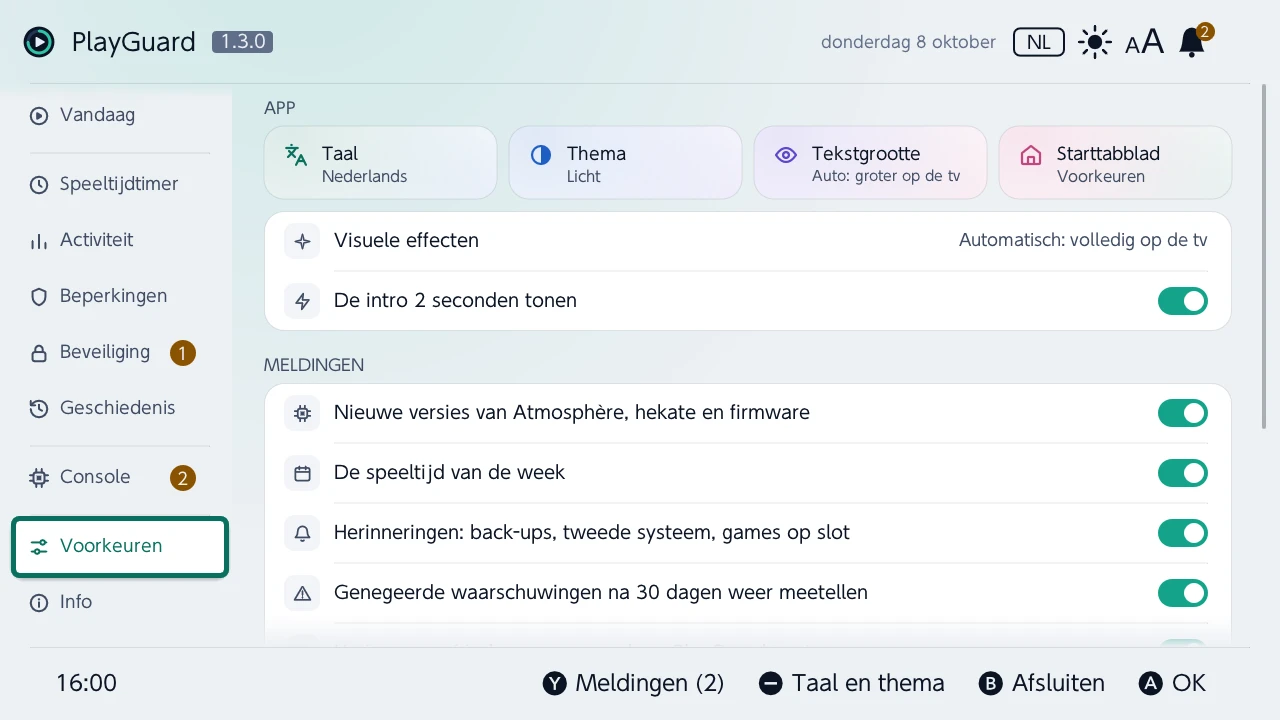Click the sparkle icon beside Visuele effecten

(x=302, y=241)
